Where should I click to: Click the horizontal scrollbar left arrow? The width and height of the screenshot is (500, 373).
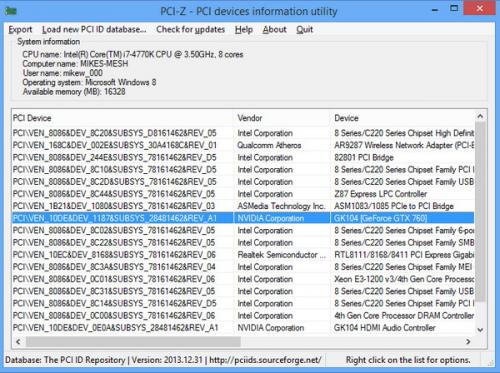point(18,342)
